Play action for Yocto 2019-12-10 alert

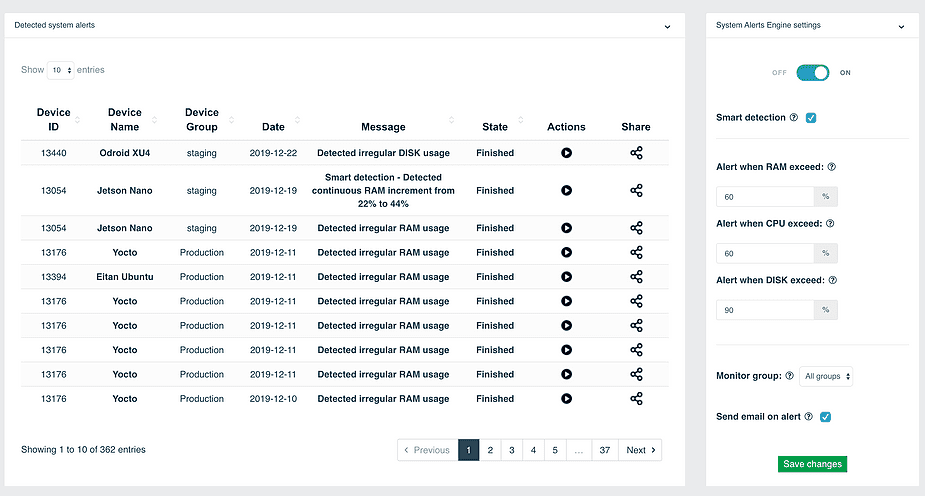point(566,399)
